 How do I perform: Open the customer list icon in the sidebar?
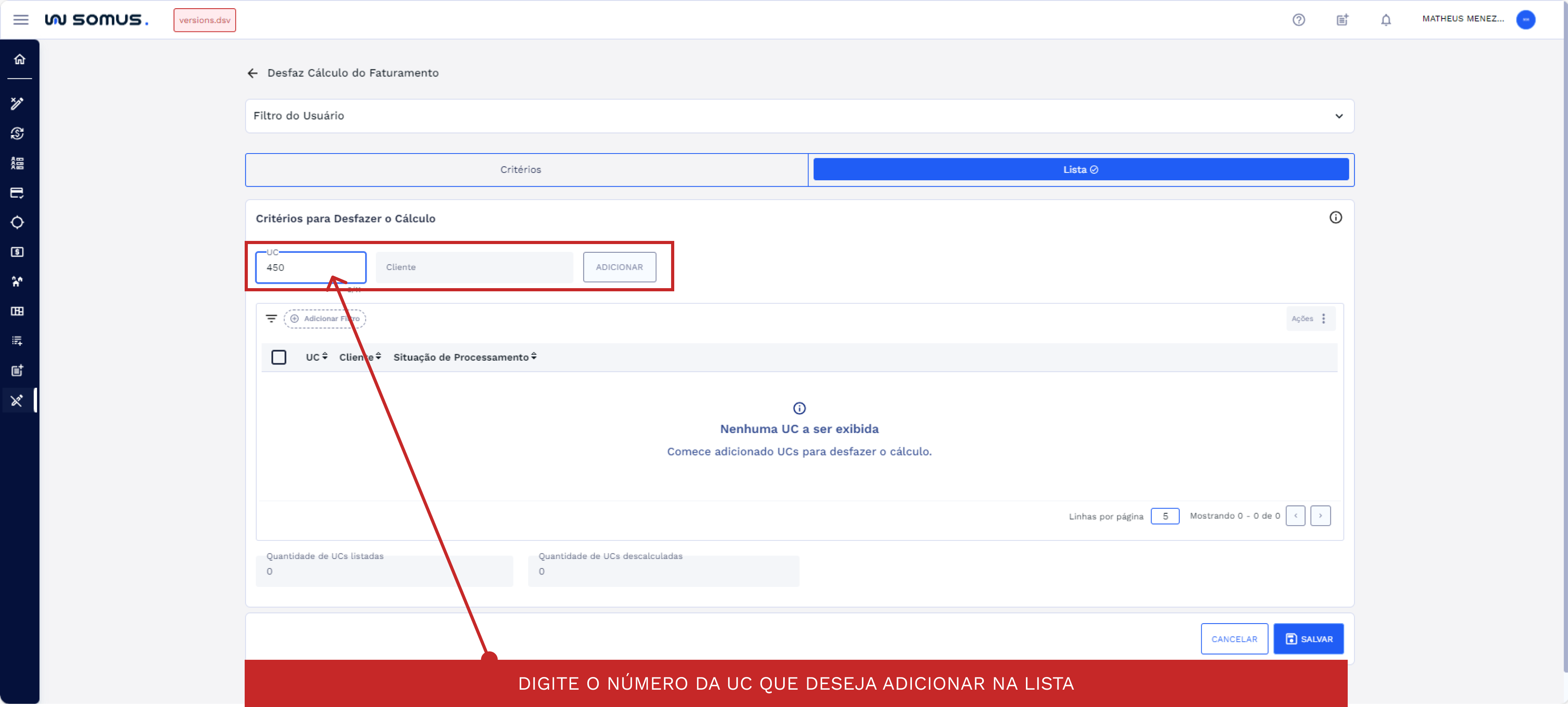pyautogui.click(x=18, y=163)
